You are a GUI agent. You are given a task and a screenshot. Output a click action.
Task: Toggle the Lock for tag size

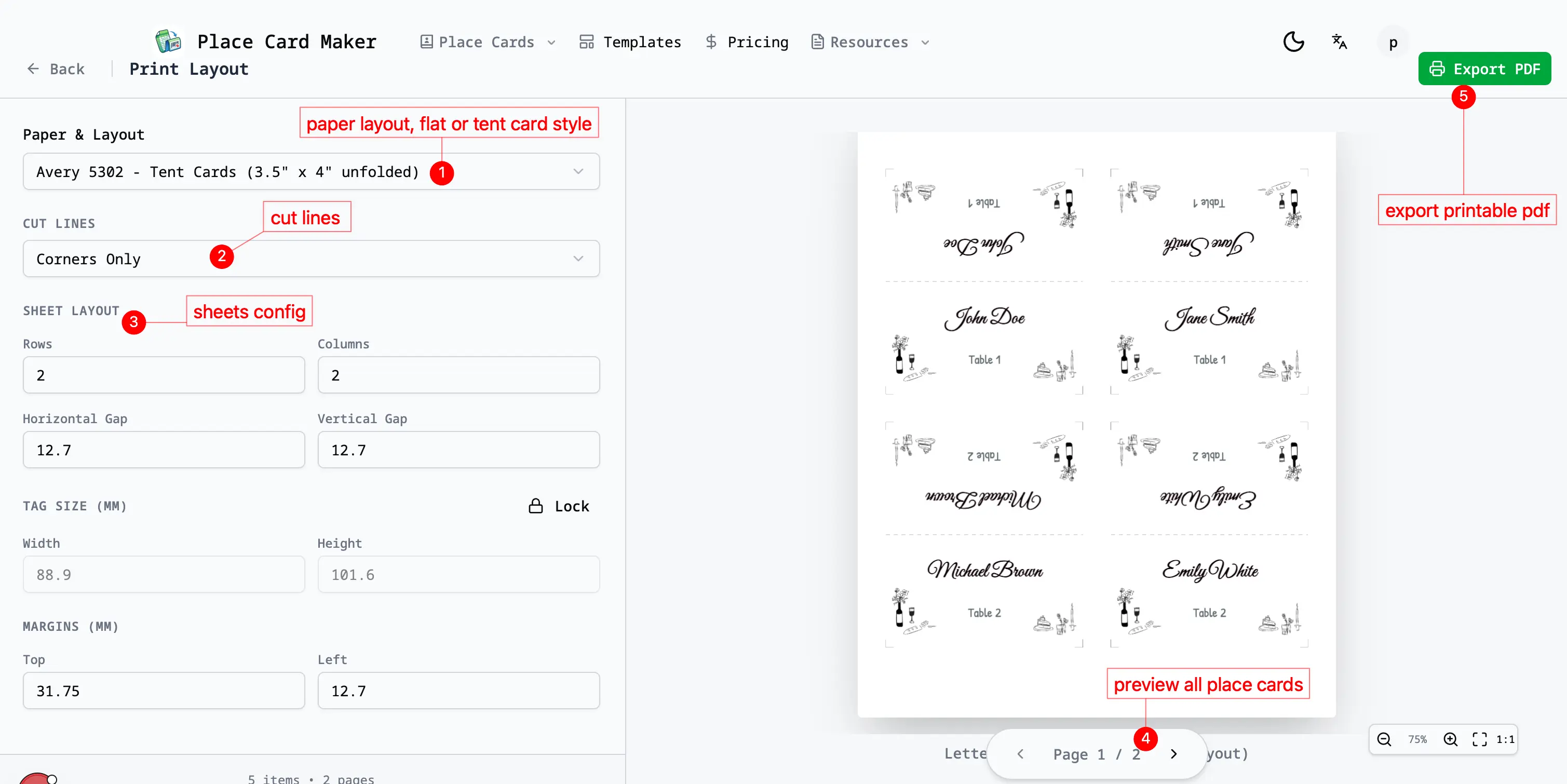click(559, 505)
